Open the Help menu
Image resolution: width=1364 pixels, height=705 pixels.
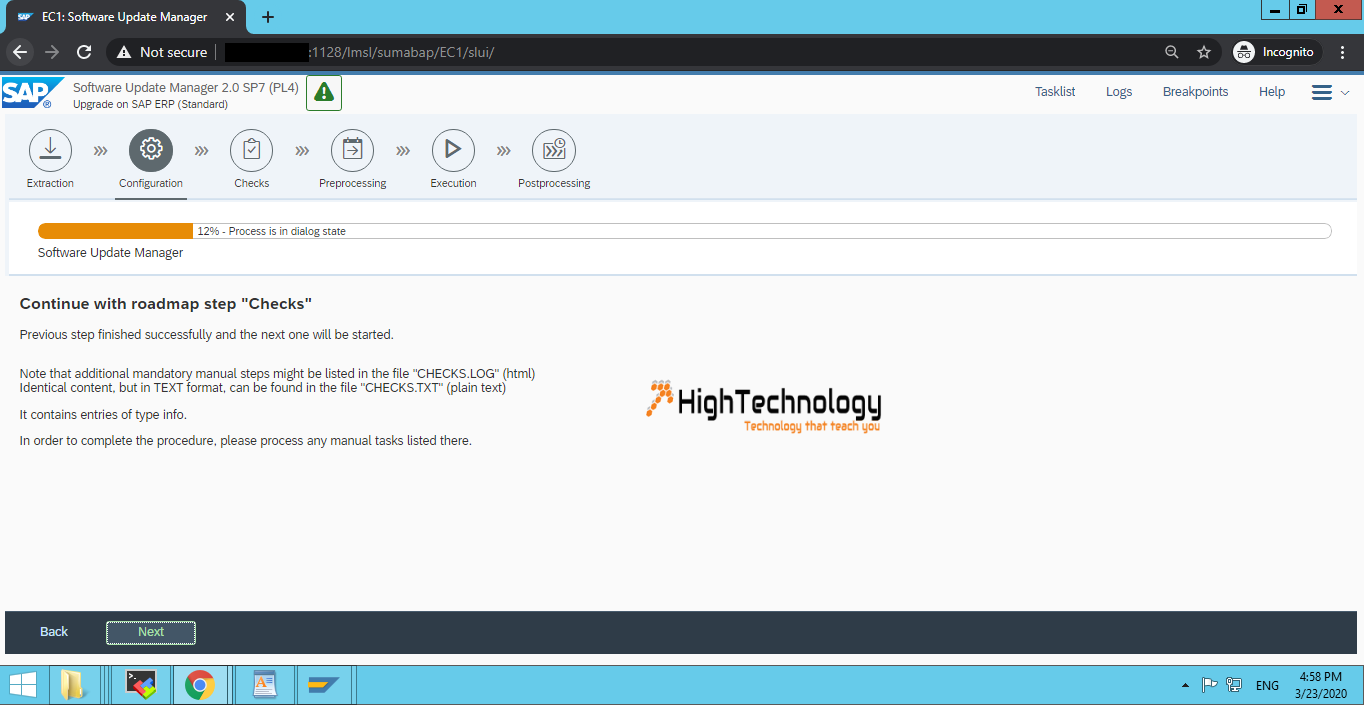coord(1272,92)
